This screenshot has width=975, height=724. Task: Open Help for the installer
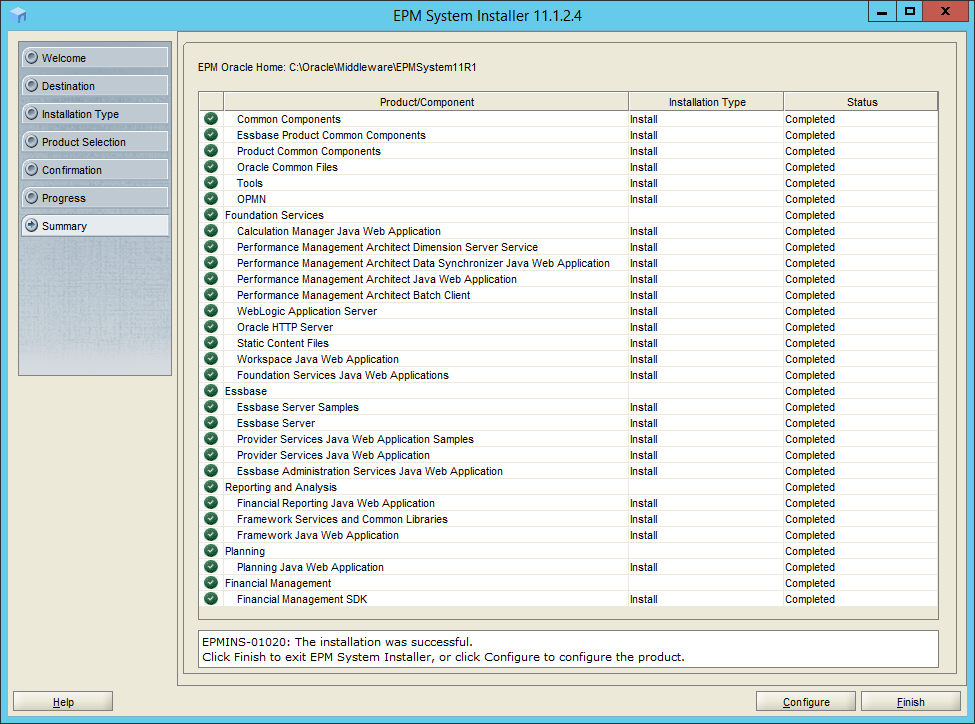(x=63, y=702)
